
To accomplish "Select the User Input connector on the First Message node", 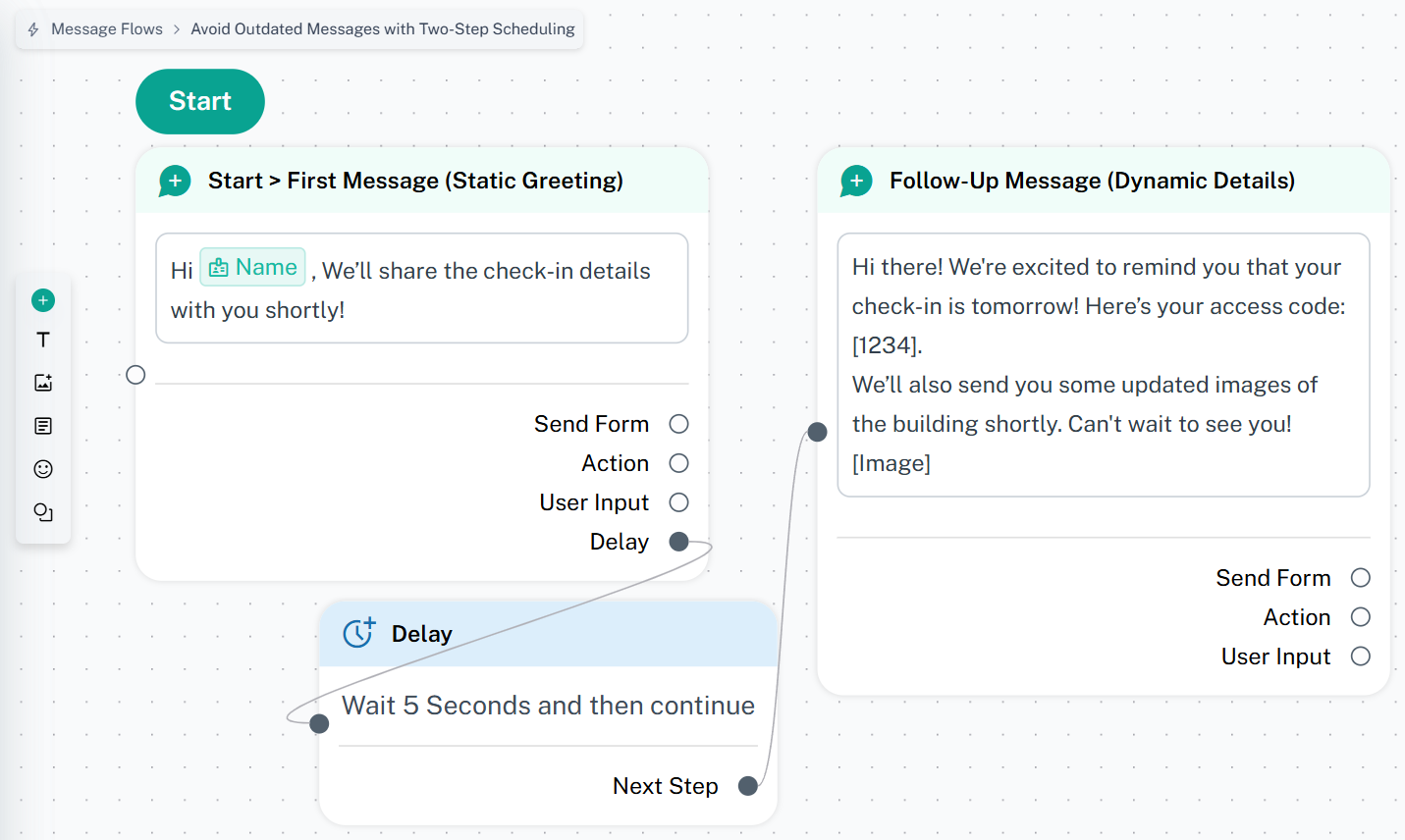I will 678,502.
